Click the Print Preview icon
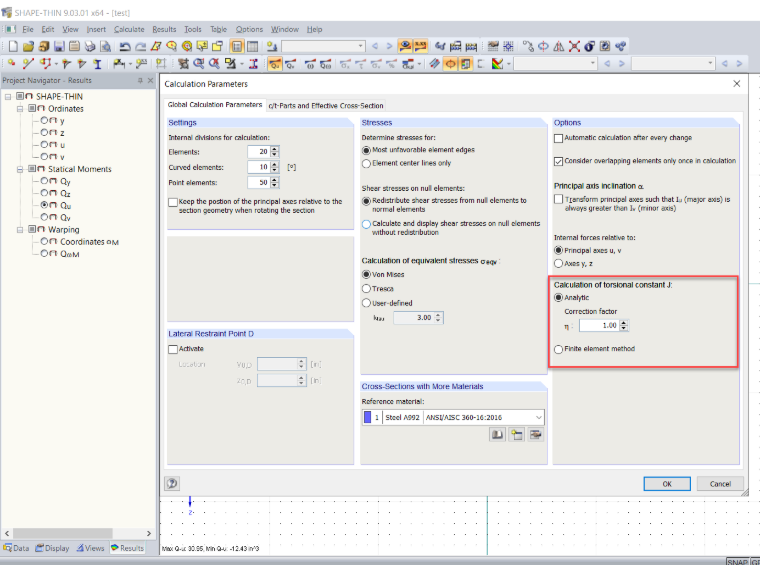This screenshot has height=570, width=760. [105, 46]
